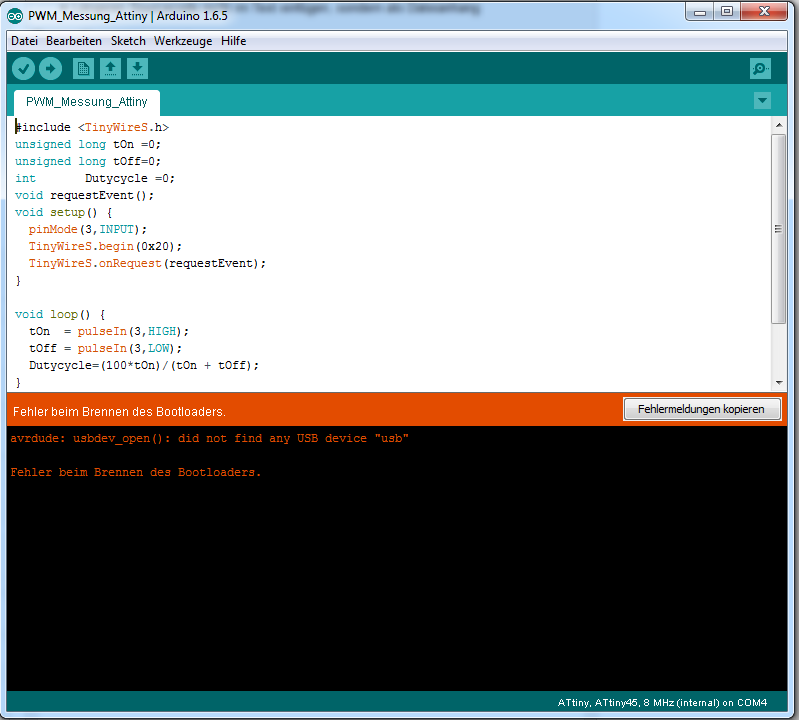The image size is (799, 720).
Task: Click the Upload (arrow) toolbar icon
Action: (50, 69)
